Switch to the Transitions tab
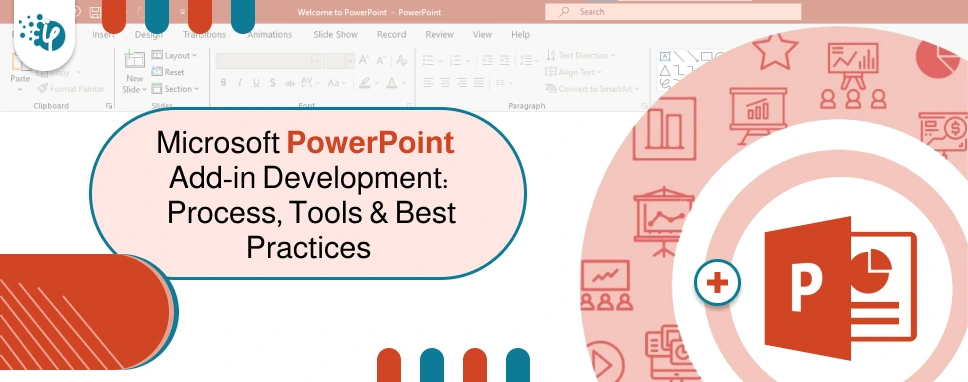968x382 pixels. coord(204,35)
